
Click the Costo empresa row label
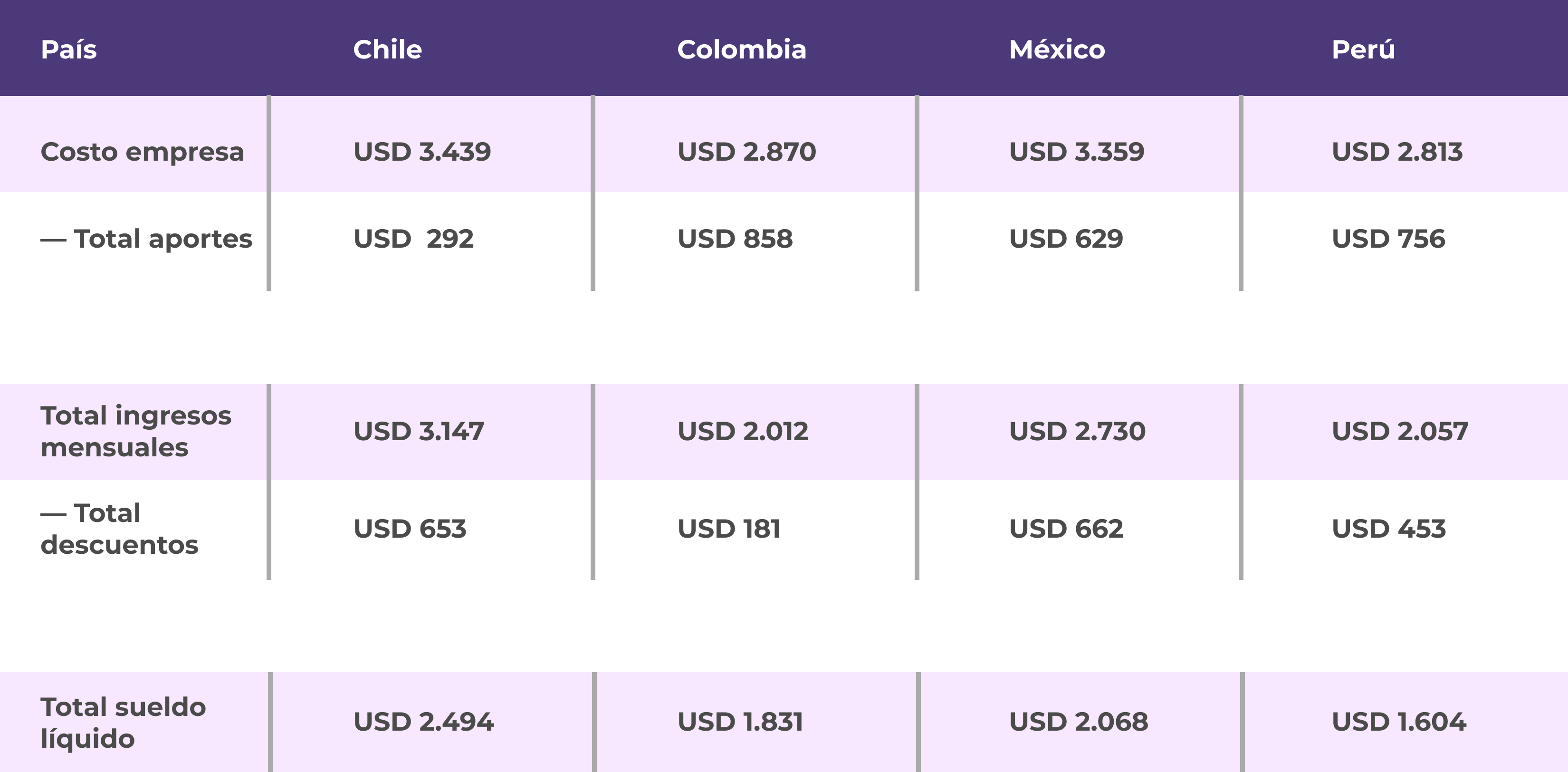point(142,152)
